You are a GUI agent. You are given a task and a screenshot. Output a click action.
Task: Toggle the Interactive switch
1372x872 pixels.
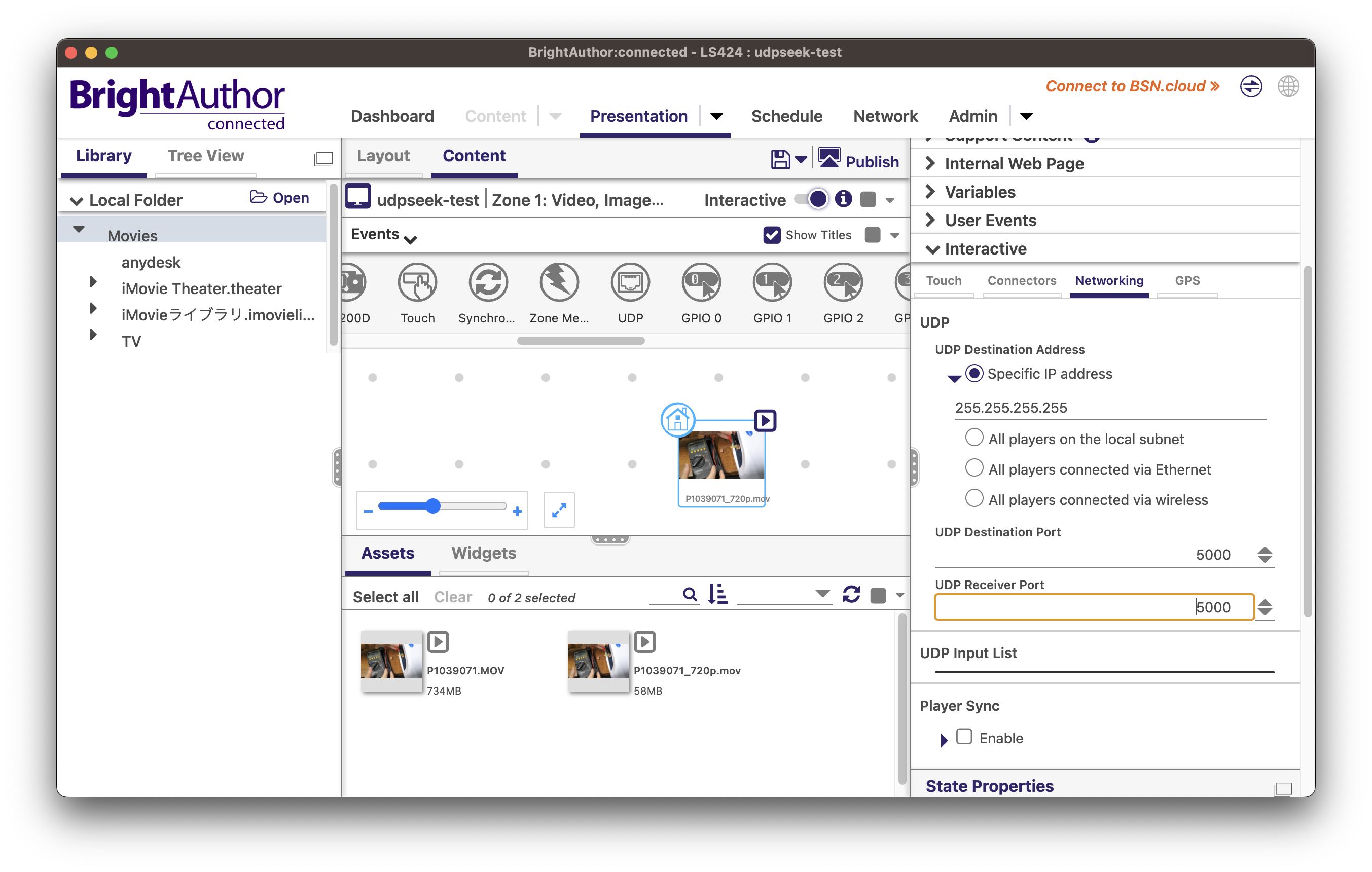811,199
